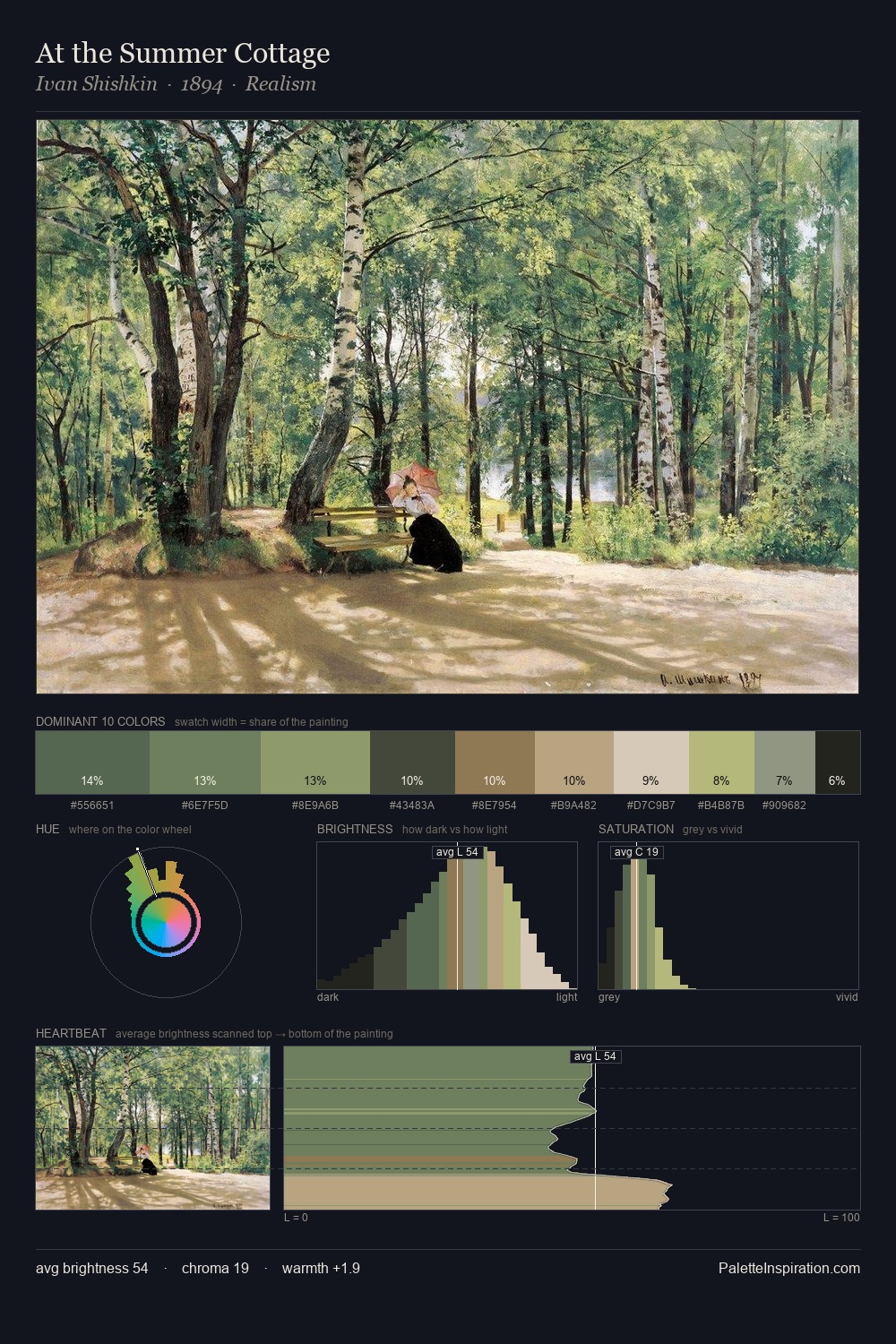Screen dimensions: 896x1344
Task: Select the #909682 grey-green swatch
Action: click(785, 762)
